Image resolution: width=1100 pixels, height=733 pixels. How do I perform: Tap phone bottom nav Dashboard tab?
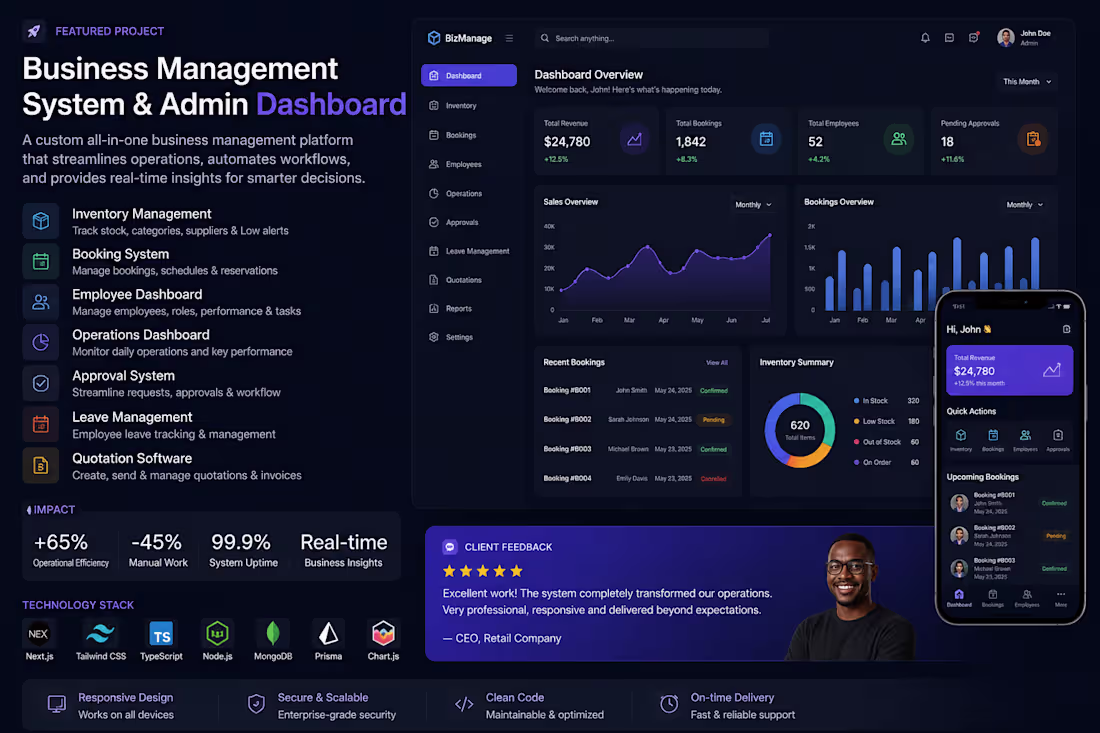tap(959, 598)
